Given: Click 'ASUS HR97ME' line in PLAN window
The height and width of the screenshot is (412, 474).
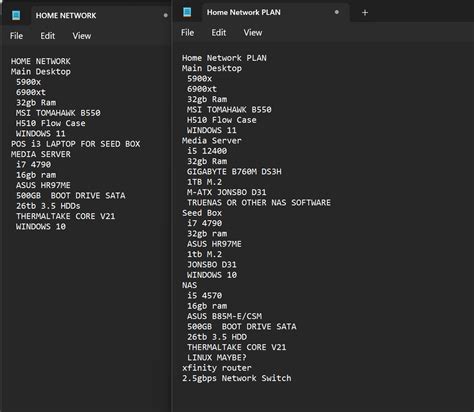Looking at the screenshot, I should pyautogui.click(x=214, y=244).
